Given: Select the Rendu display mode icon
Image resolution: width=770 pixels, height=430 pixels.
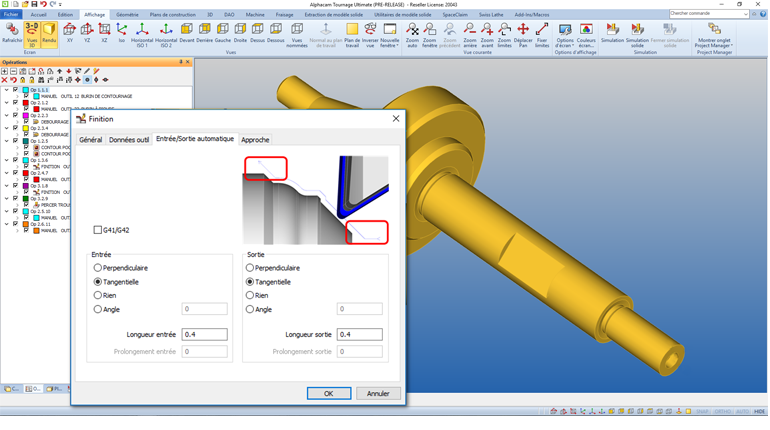Looking at the screenshot, I should pos(48,32).
